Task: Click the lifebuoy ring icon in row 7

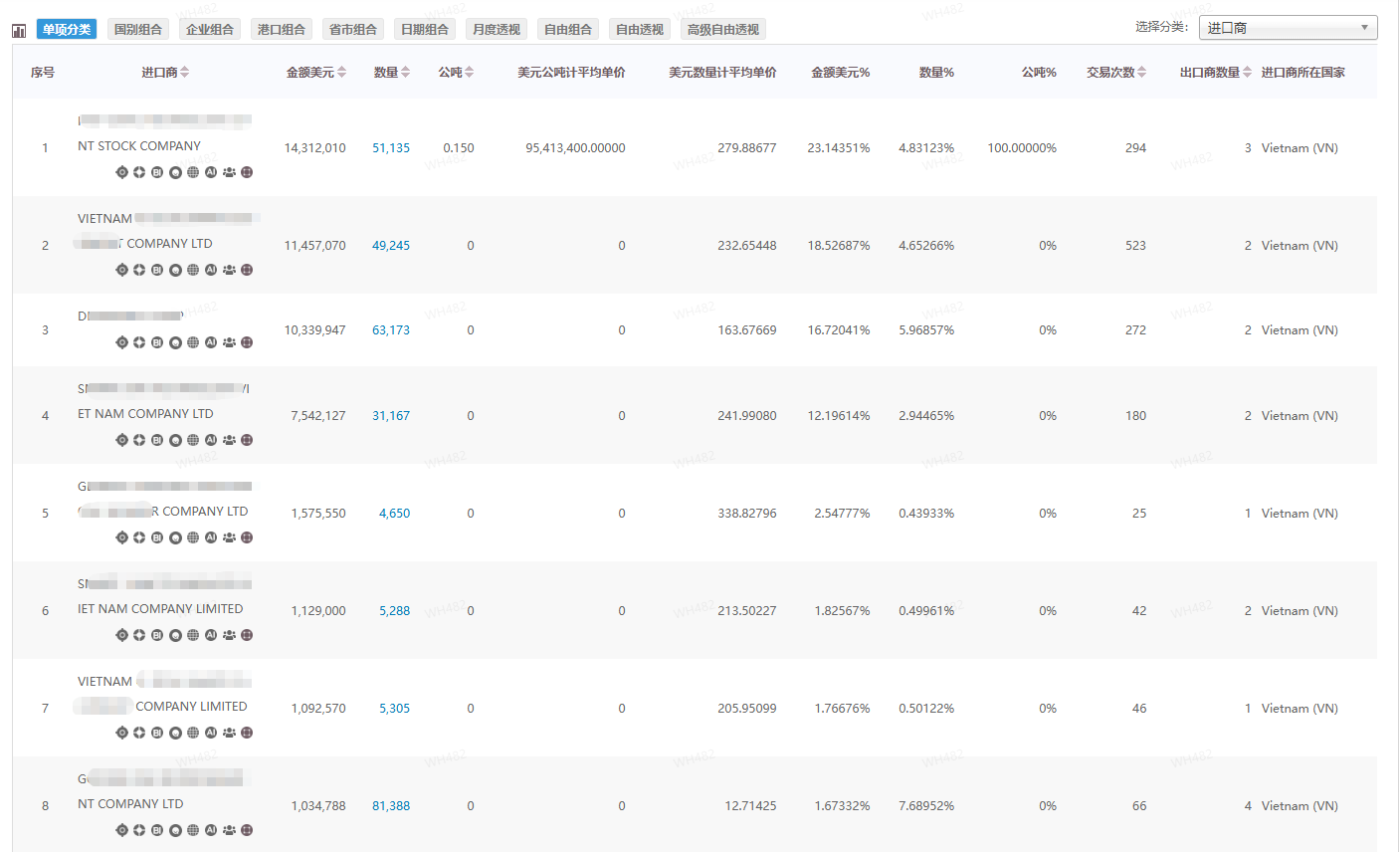Action: point(139,733)
